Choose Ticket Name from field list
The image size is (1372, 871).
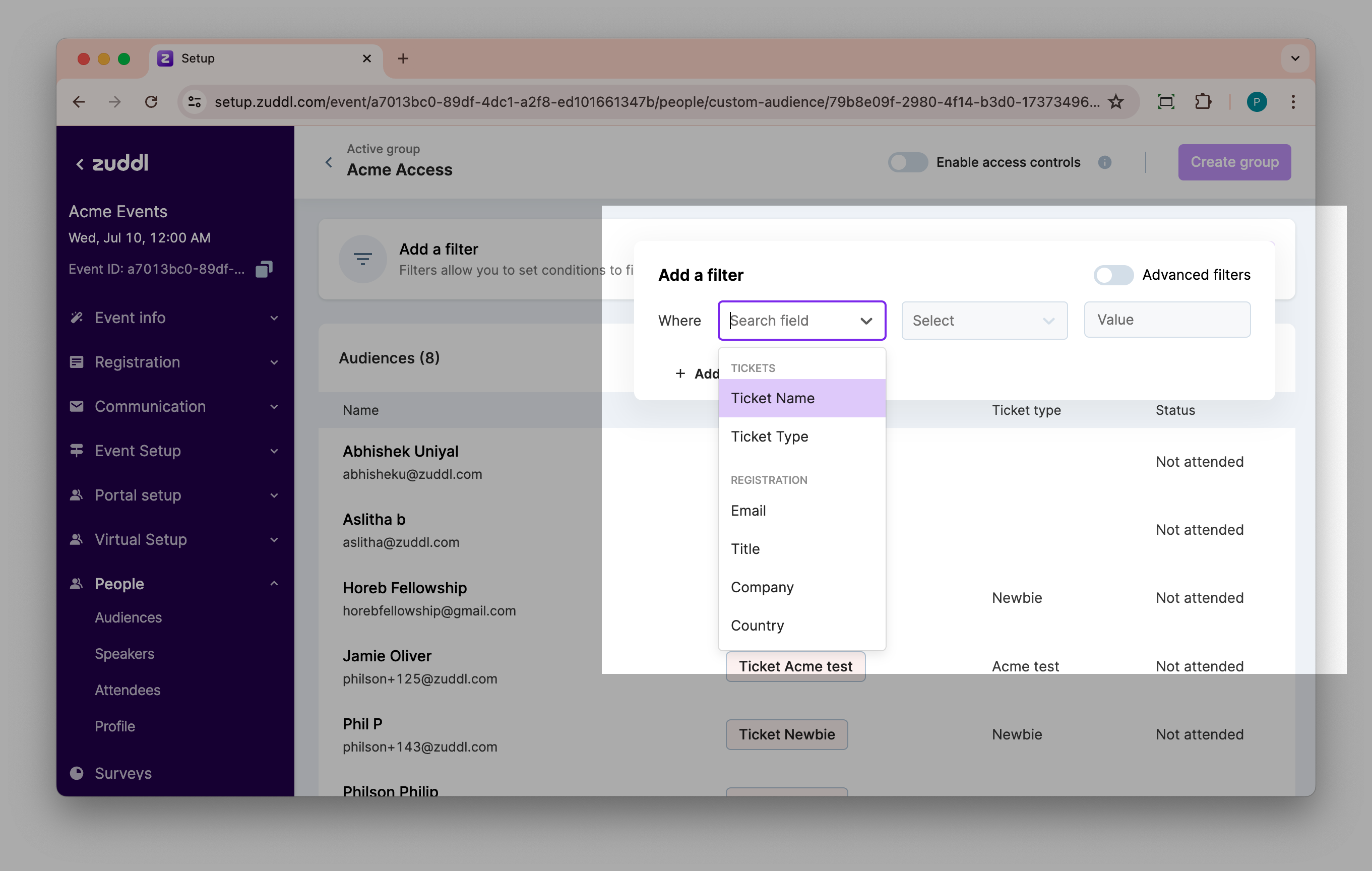773,398
